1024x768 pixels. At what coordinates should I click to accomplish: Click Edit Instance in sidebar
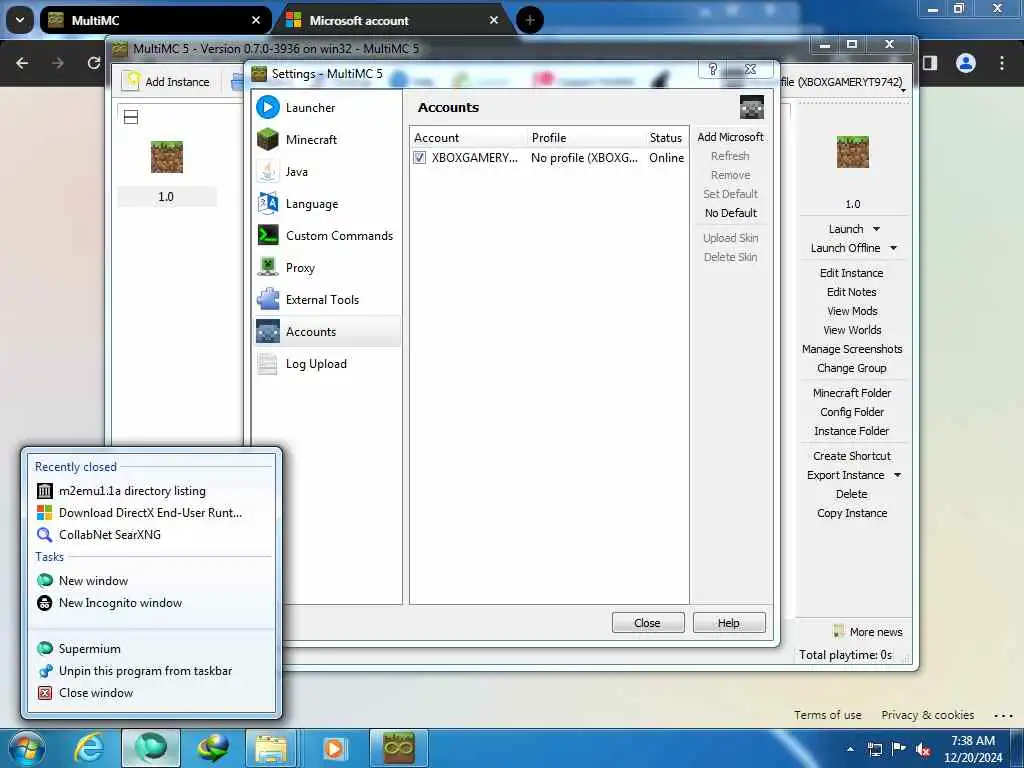tap(852, 273)
